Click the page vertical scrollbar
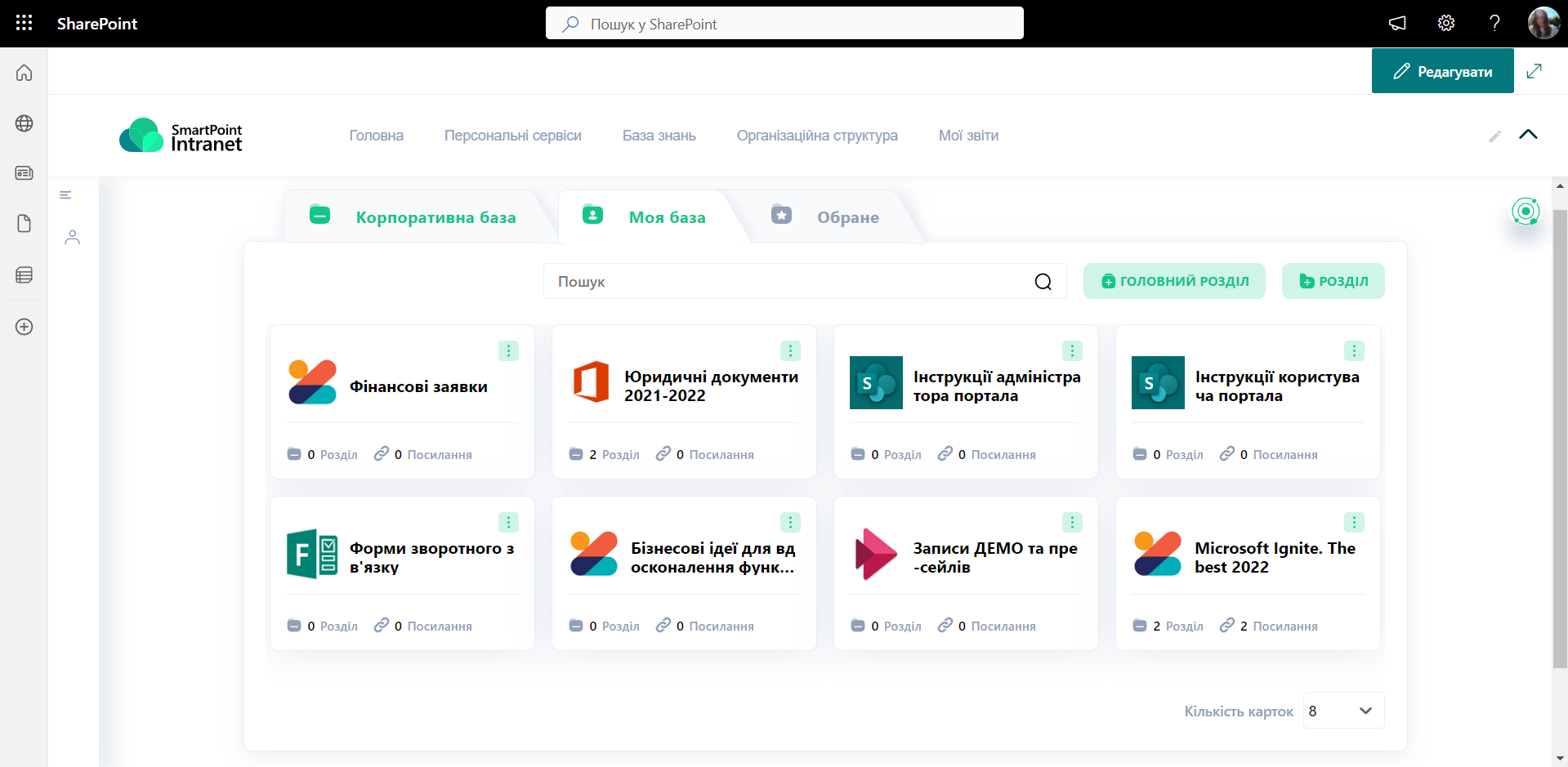Viewport: 1568px width, 767px height. point(1559,441)
